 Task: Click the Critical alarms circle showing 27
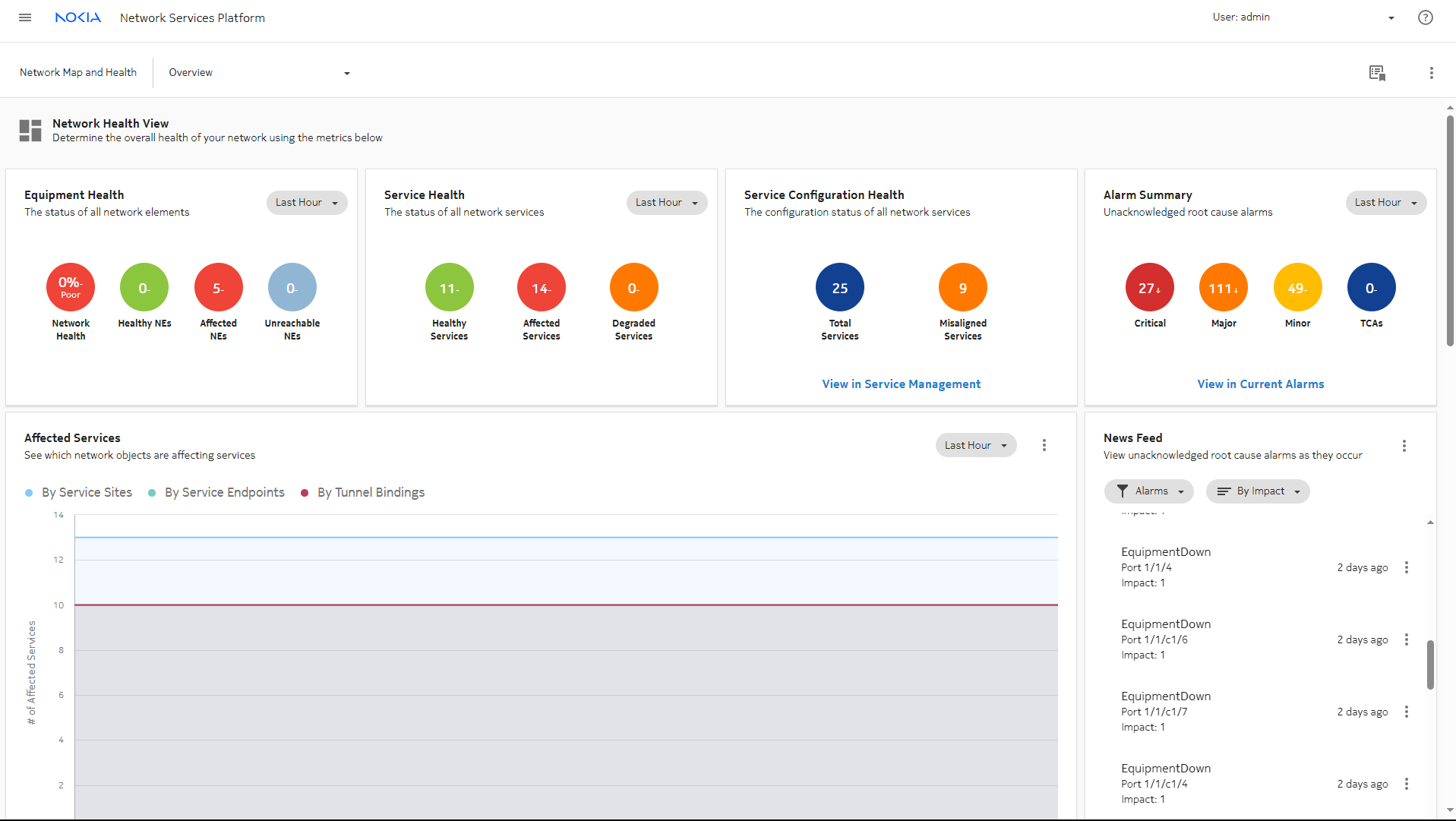pos(1150,287)
